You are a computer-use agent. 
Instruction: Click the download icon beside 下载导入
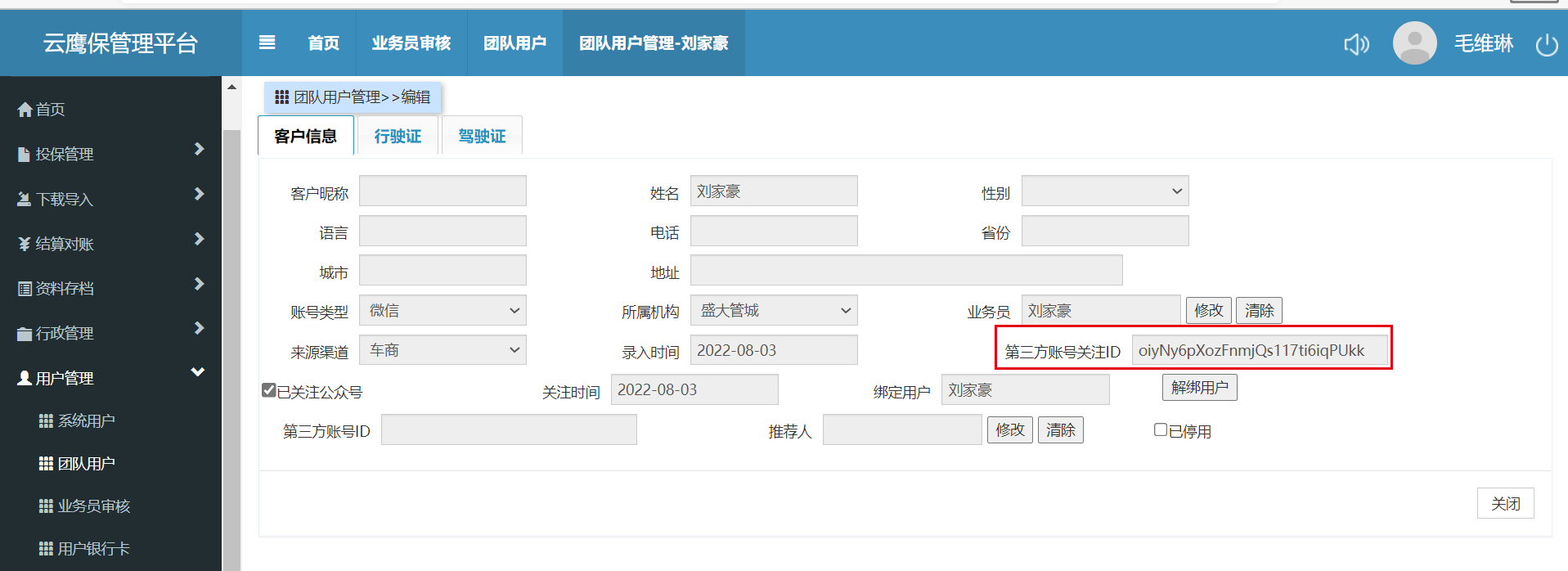(x=25, y=199)
